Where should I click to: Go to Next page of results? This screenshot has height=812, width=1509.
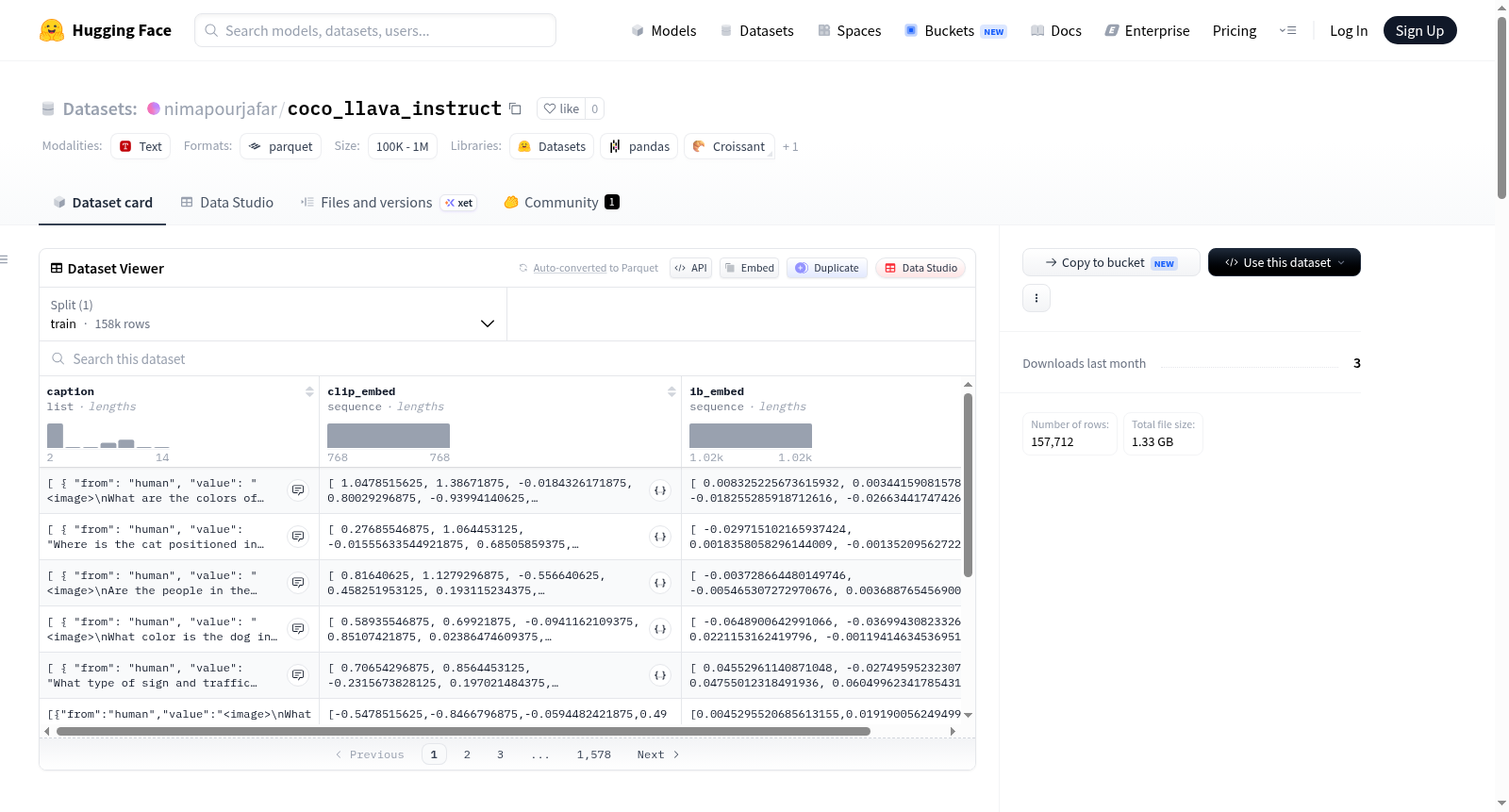click(658, 754)
